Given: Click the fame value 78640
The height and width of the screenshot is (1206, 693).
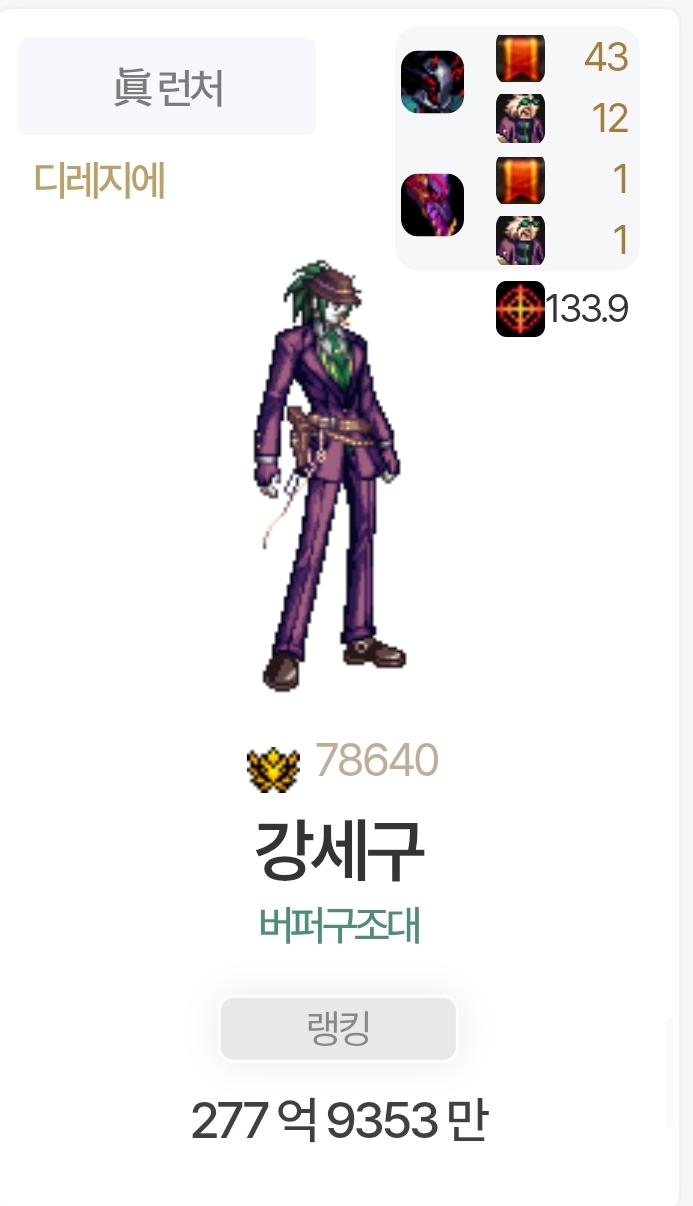Looking at the screenshot, I should coord(377,762).
